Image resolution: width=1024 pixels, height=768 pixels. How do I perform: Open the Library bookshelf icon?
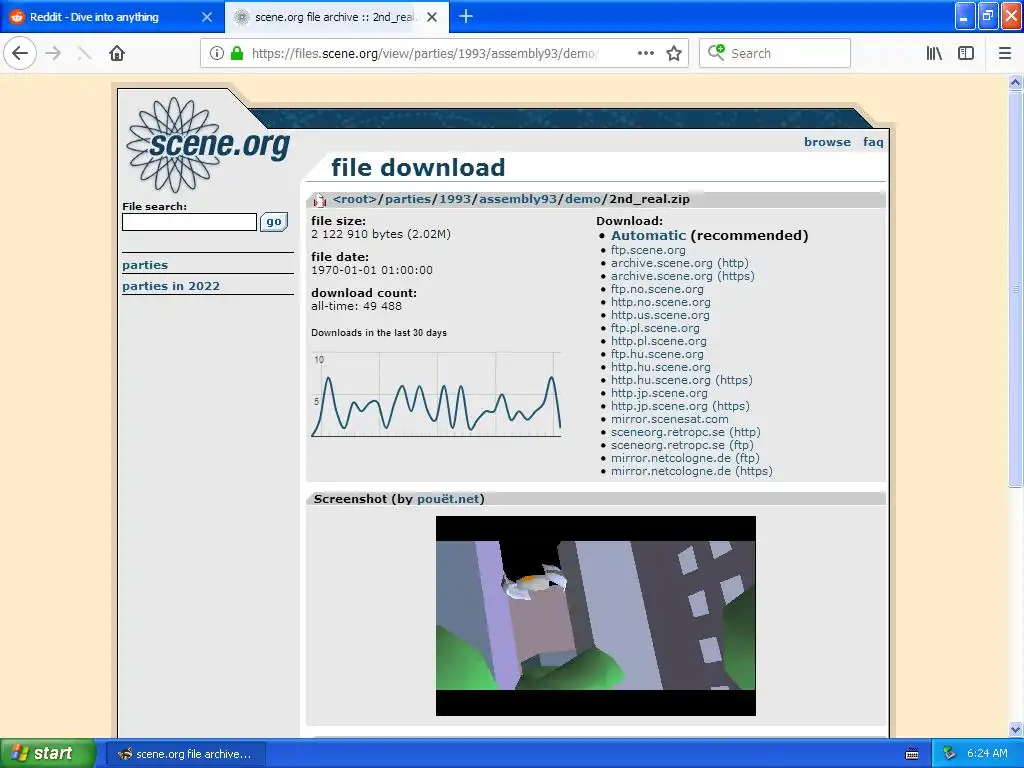[934, 53]
